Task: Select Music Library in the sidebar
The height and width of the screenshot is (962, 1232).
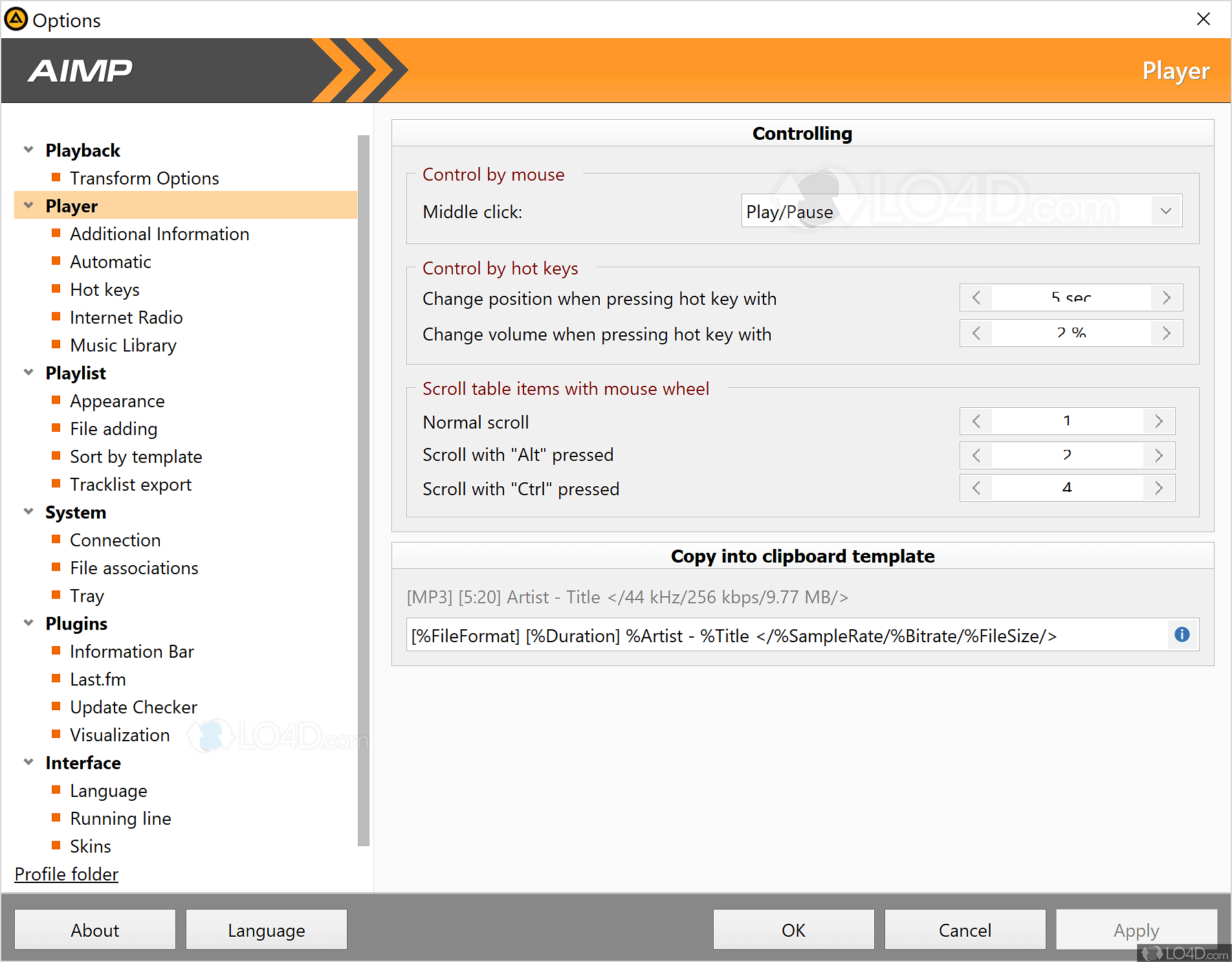Action: tap(123, 345)
